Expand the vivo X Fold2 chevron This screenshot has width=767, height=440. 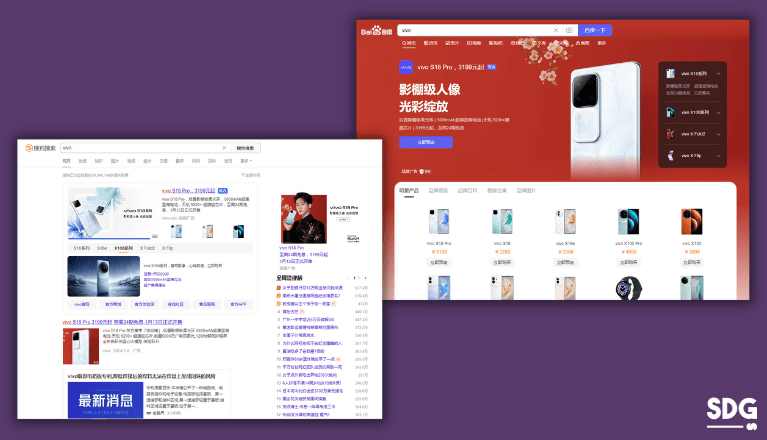(718, 134)
